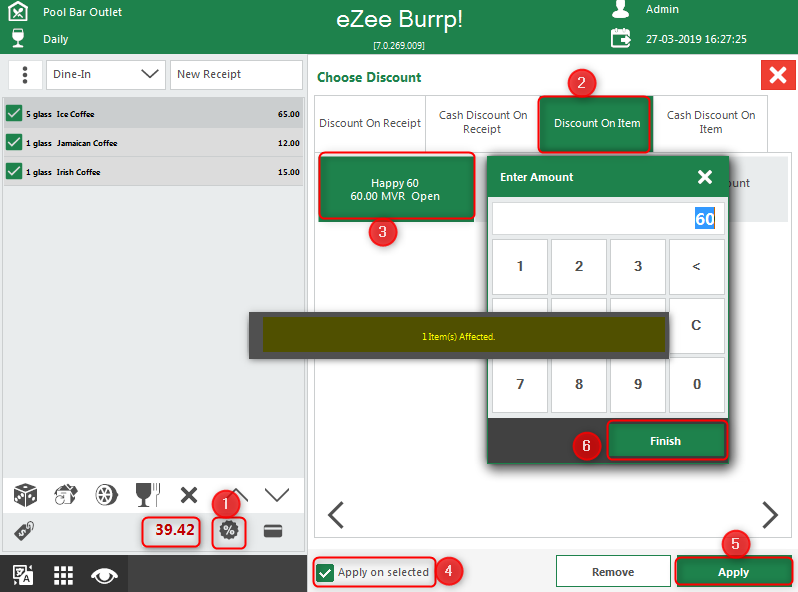Switch to Discount On Receipt tab
The height and width of the screenshot is (592, 798).
tap(370, 123)
